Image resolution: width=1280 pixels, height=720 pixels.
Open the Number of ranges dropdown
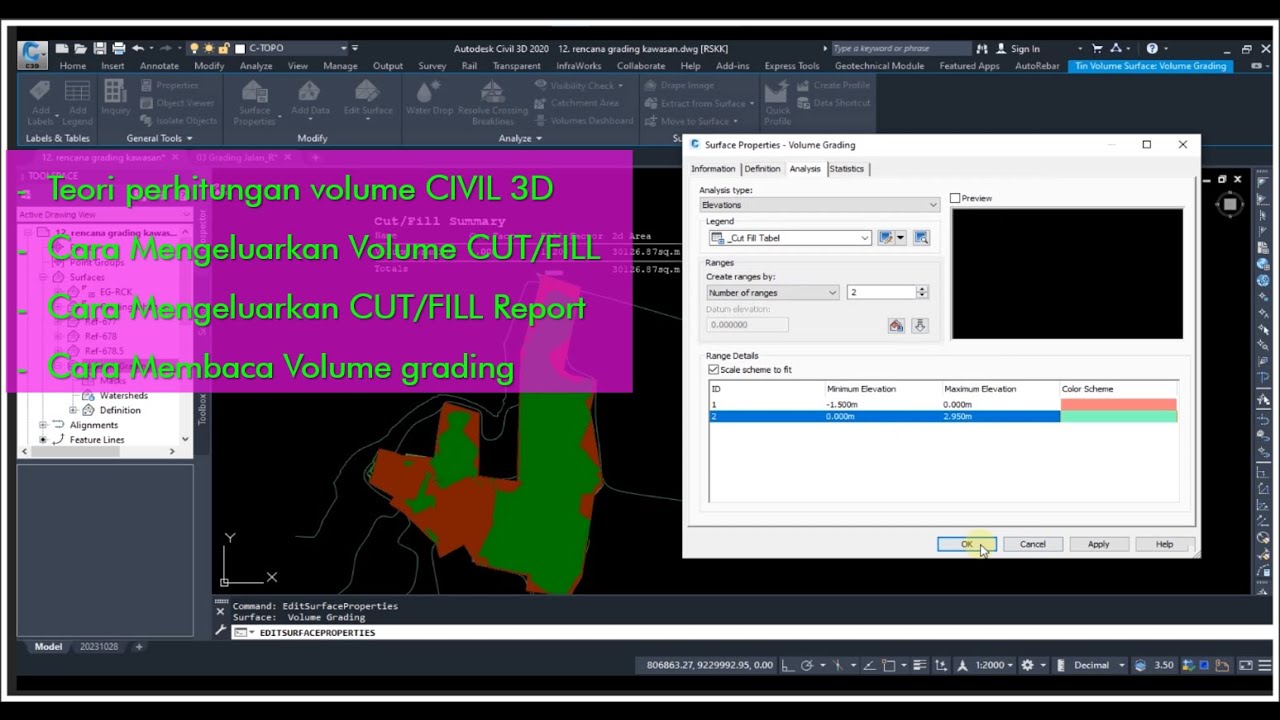pos(772,292)
